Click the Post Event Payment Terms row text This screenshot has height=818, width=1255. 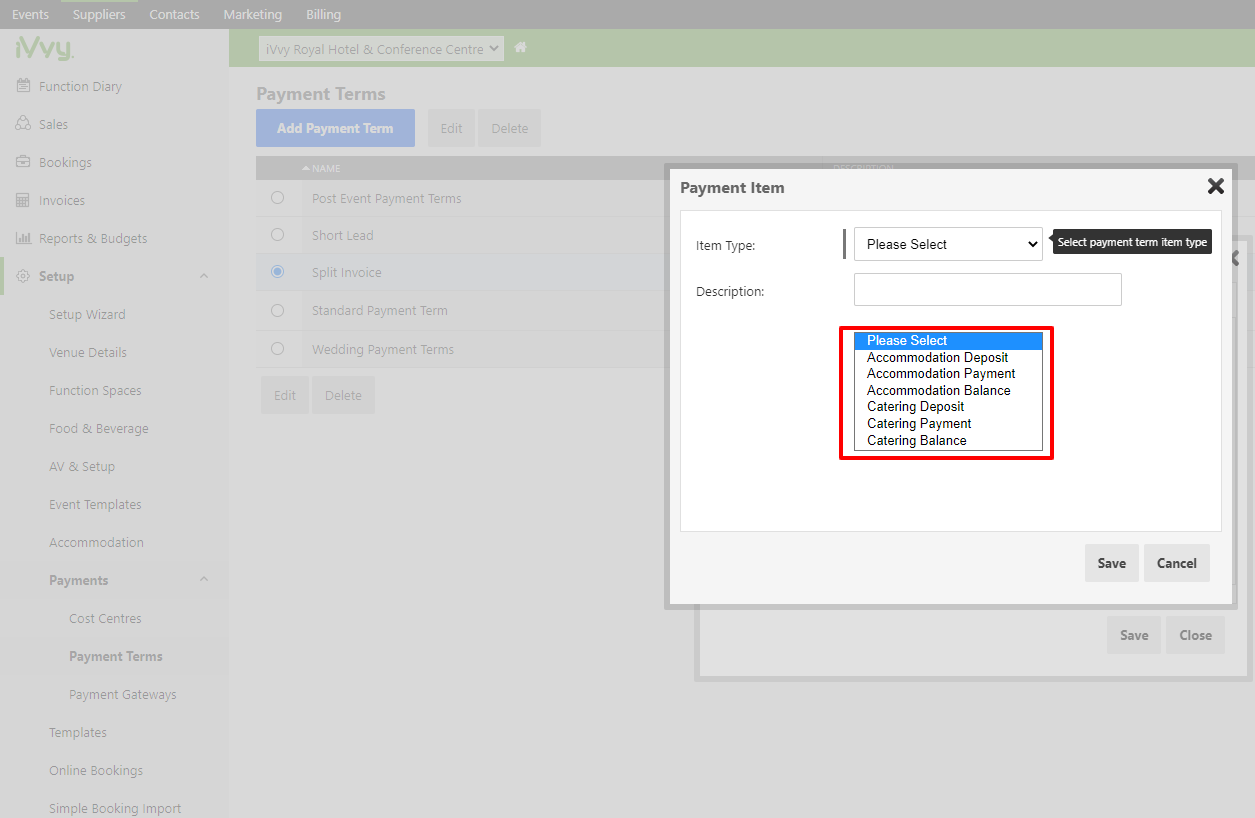coord(387,198)
